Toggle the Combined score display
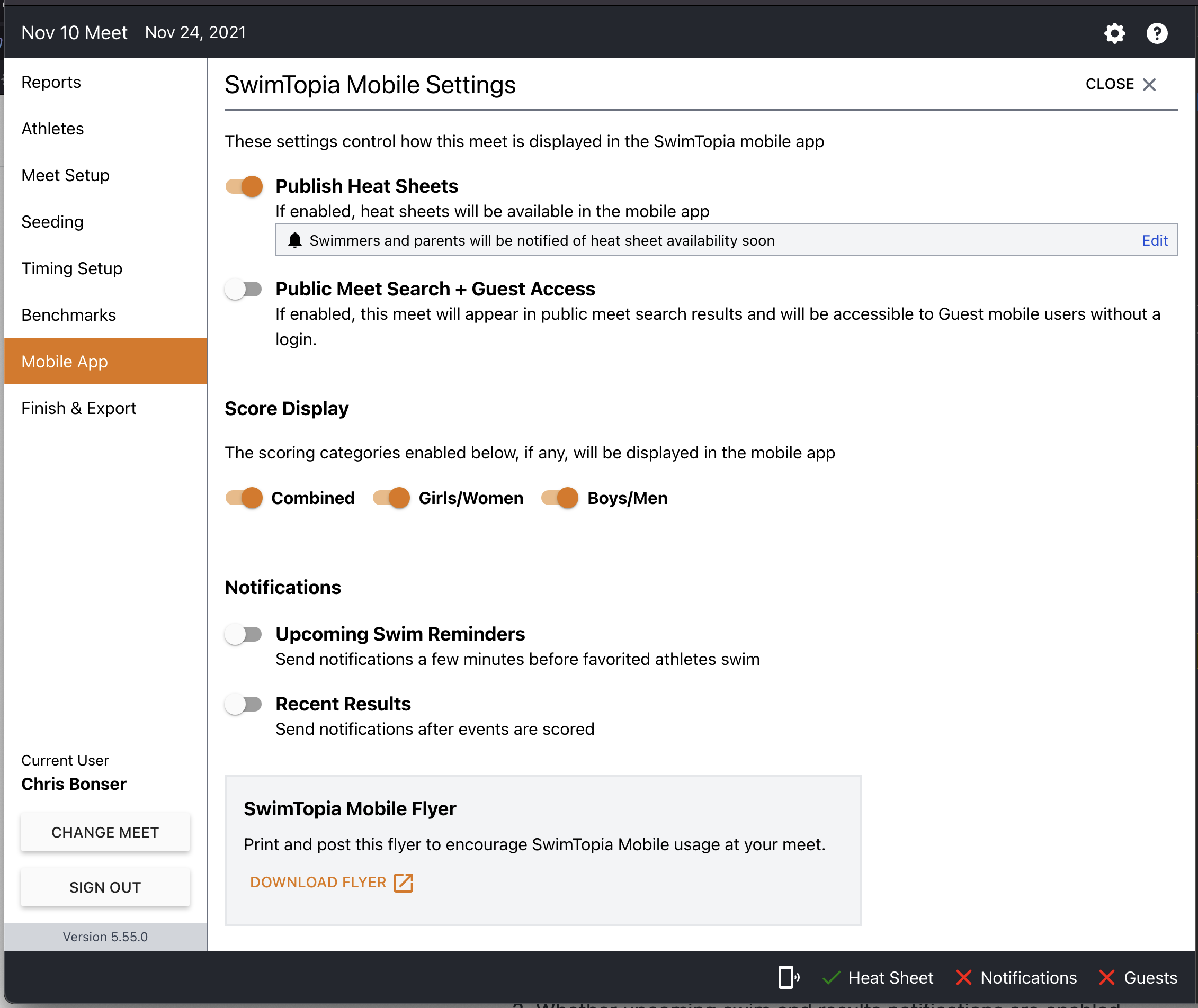This screenshot has height=1008, width=1198. click(x=244, y=498)
